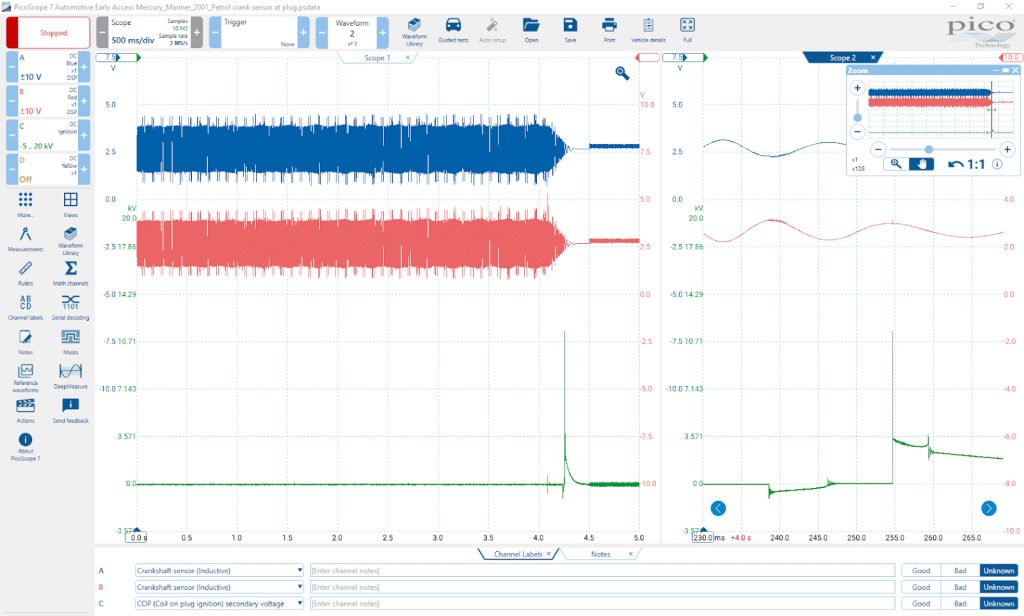The width and height of the screenshot is (1024, 616).
Task: Click the red Stopped button
Action: click(x=48, y=33)
